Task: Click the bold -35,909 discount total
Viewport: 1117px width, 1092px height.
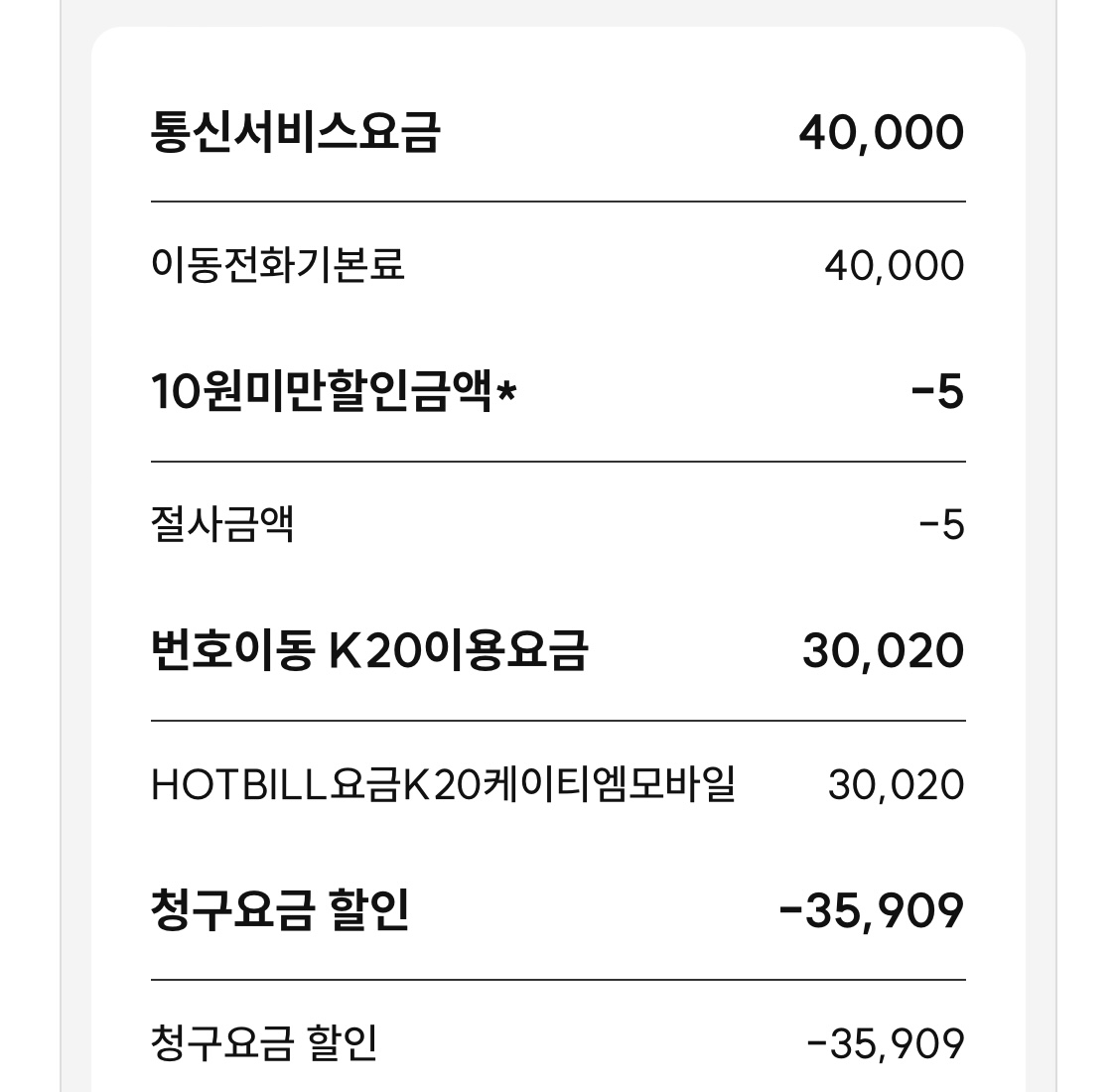Action: 872,911
